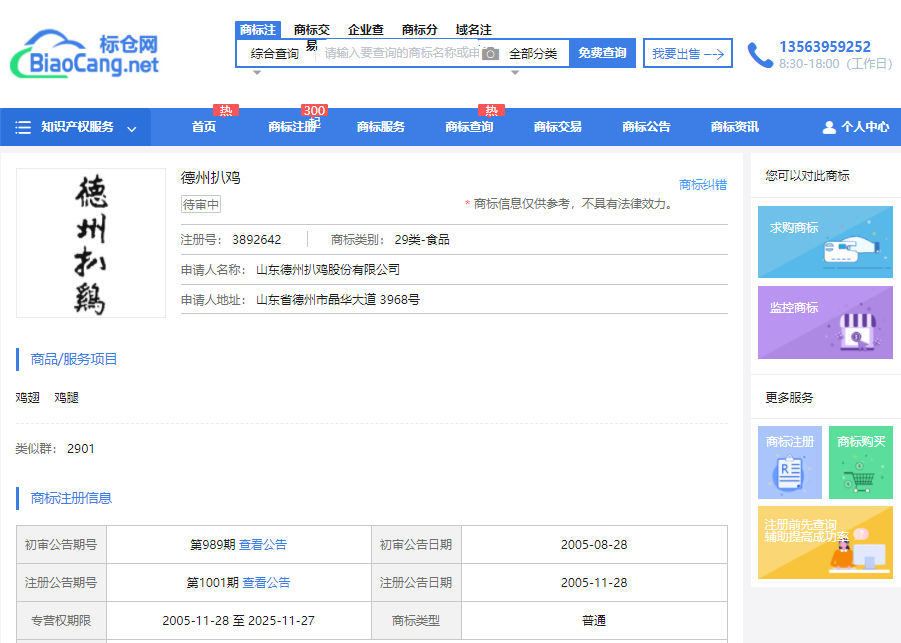
Task: Go to 商标交易 in navigation bar
Action: click(x=557, y=127)
